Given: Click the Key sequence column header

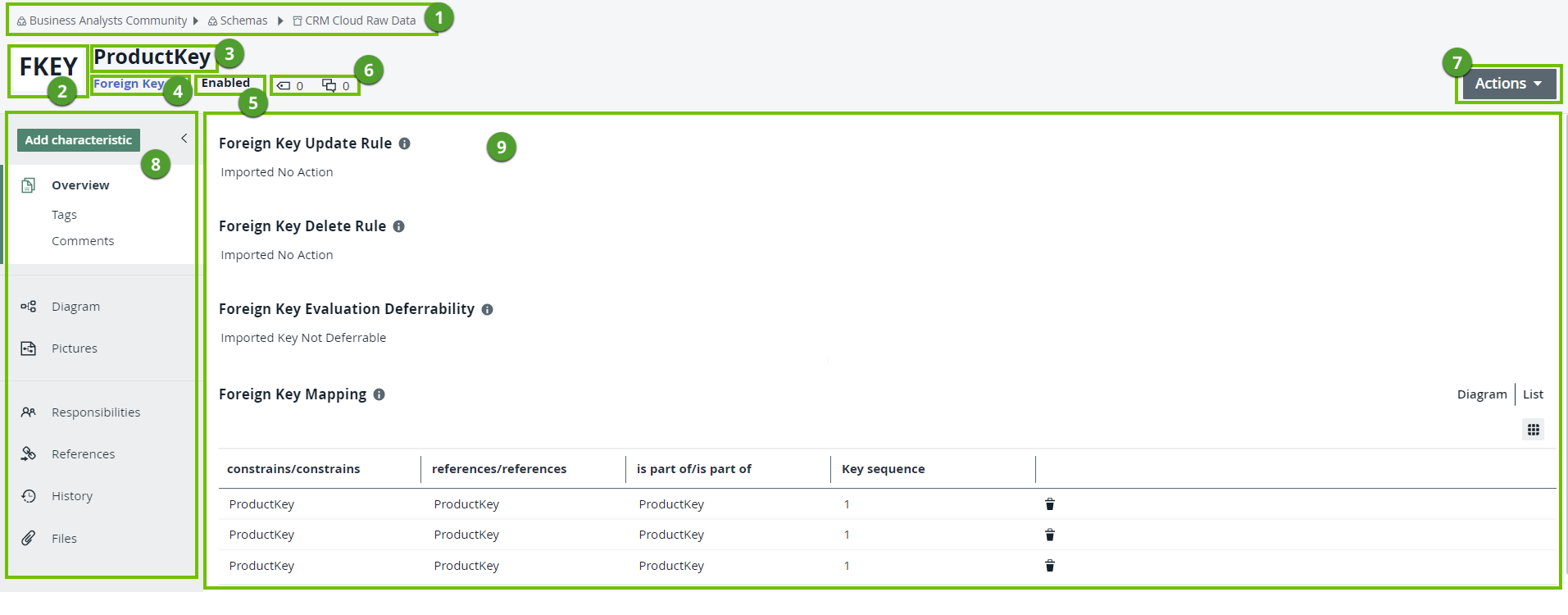Looking at the screenshot, I should 883,469.
